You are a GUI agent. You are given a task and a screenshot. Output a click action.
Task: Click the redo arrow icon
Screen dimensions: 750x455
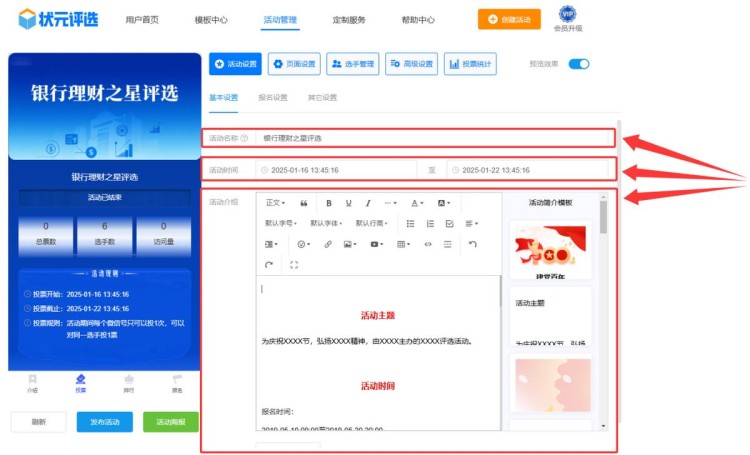[x=269, y=265]
